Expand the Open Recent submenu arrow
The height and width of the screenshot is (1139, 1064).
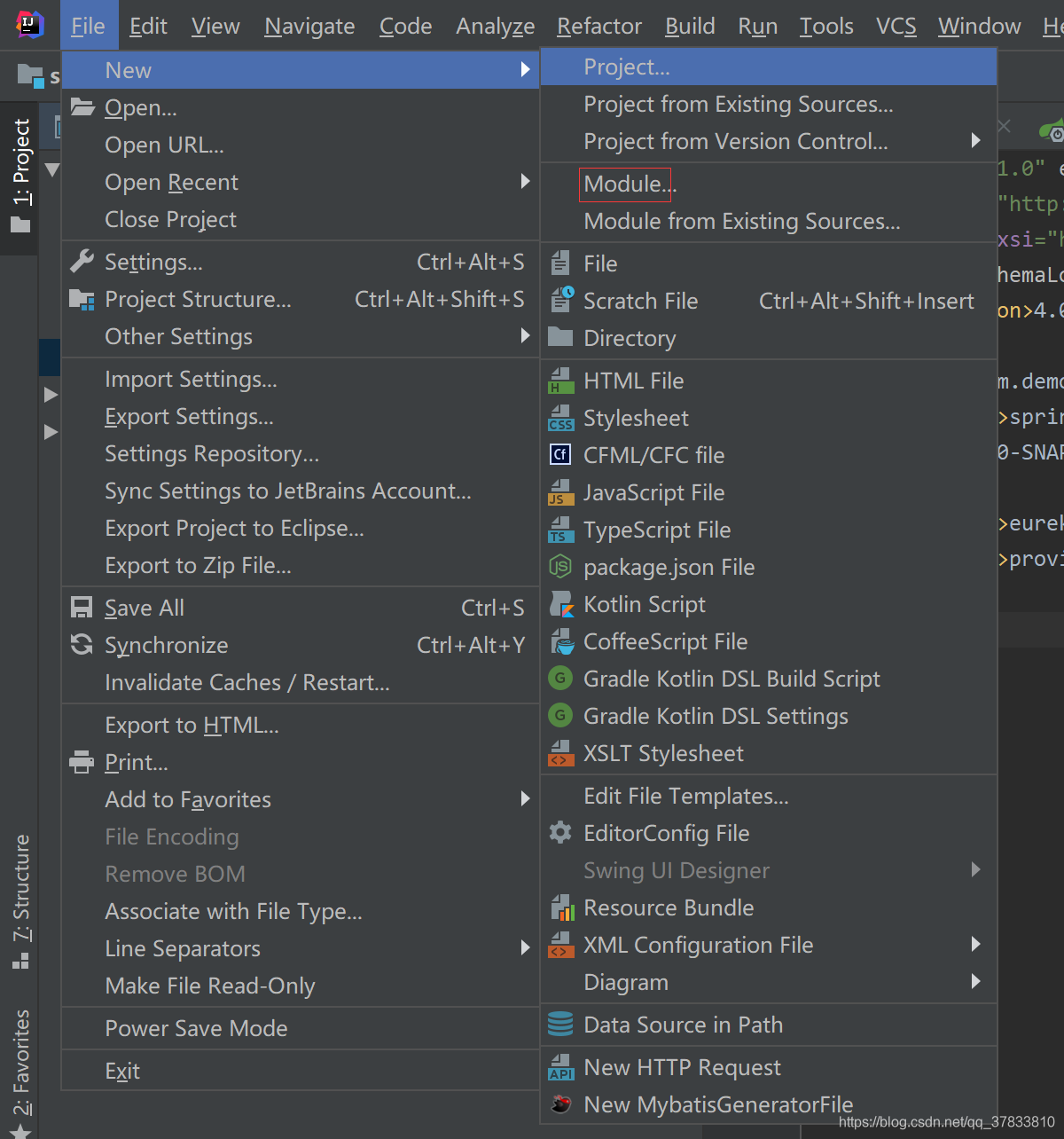[x=525, y=181]
